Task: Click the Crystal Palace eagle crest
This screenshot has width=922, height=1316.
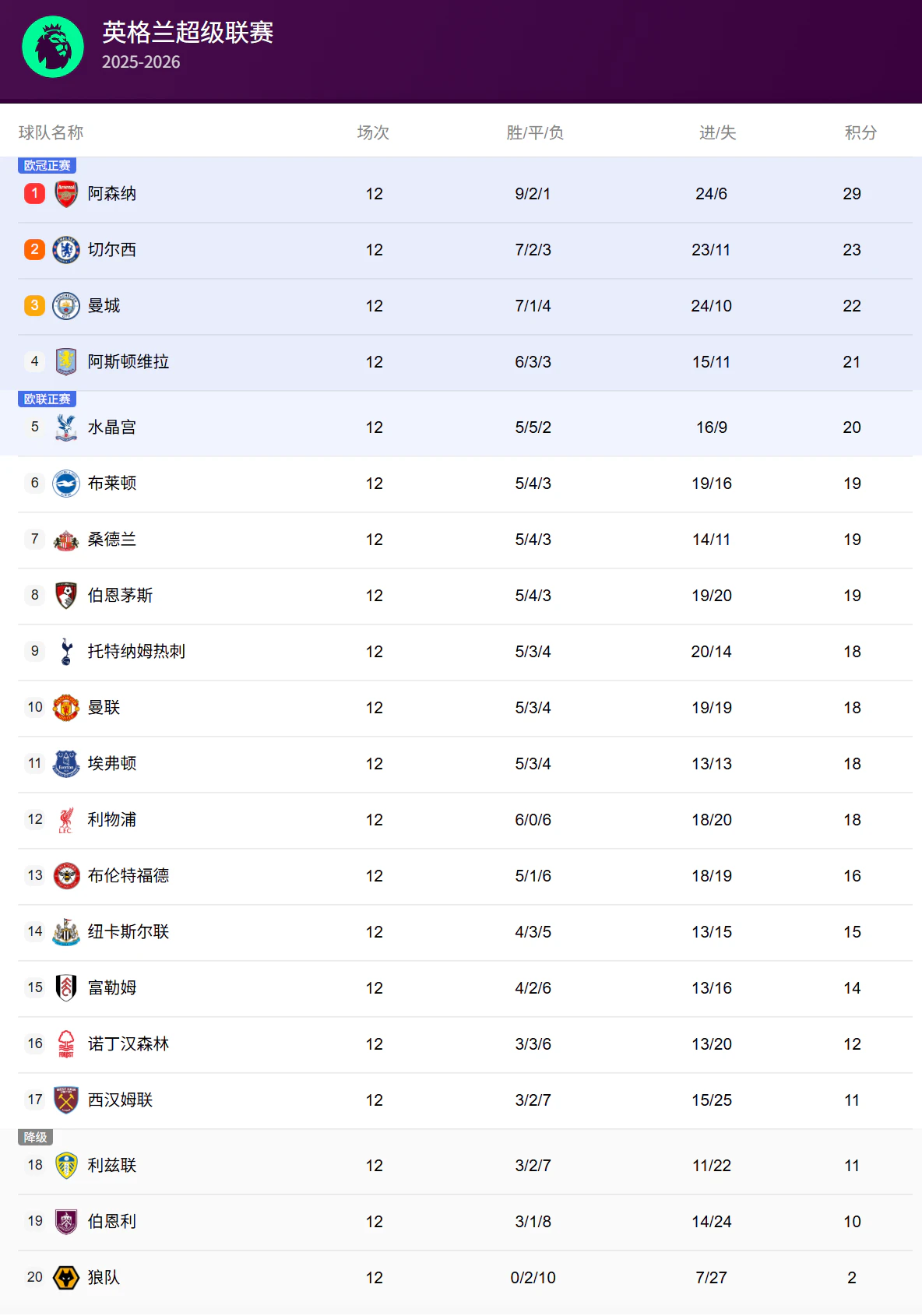Action: (x=66, y=427)
